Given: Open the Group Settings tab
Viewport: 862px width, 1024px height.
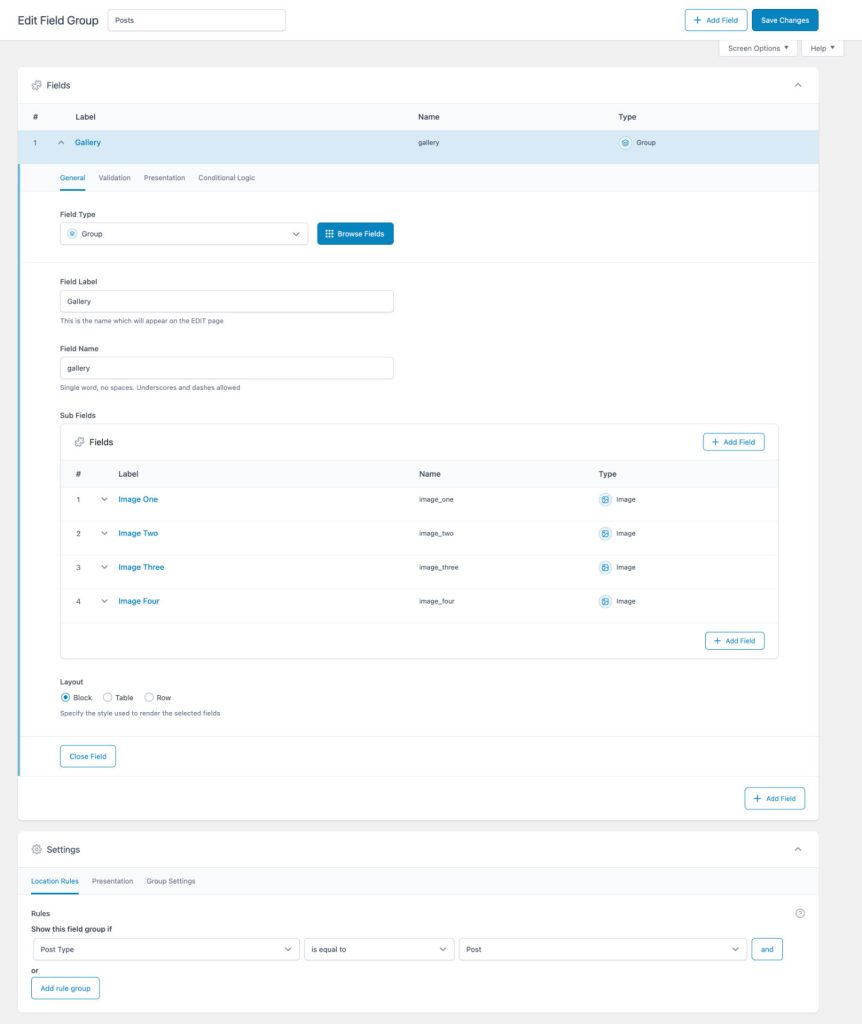Looking at the screenshot, I should coord(171,881).
